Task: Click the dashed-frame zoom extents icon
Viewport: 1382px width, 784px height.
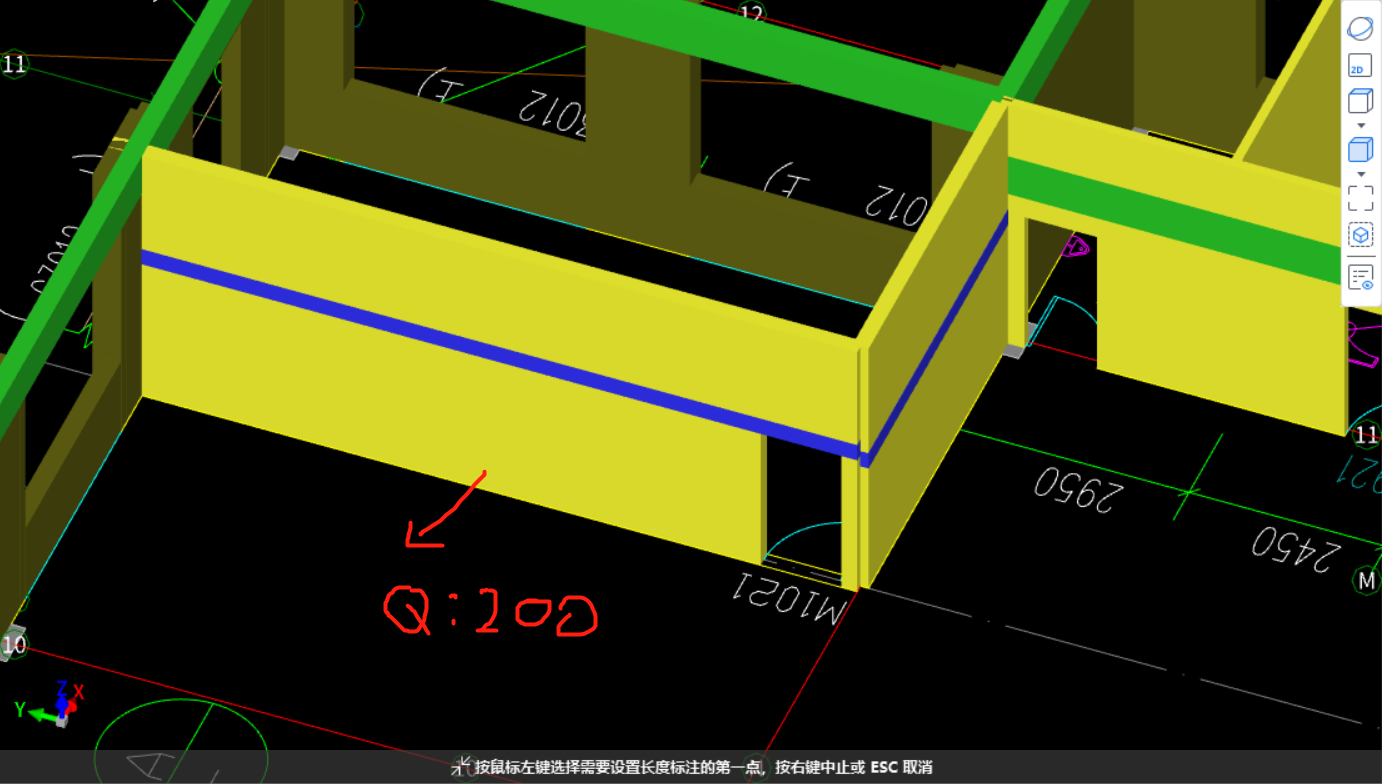Action: tap(1360, 198)
